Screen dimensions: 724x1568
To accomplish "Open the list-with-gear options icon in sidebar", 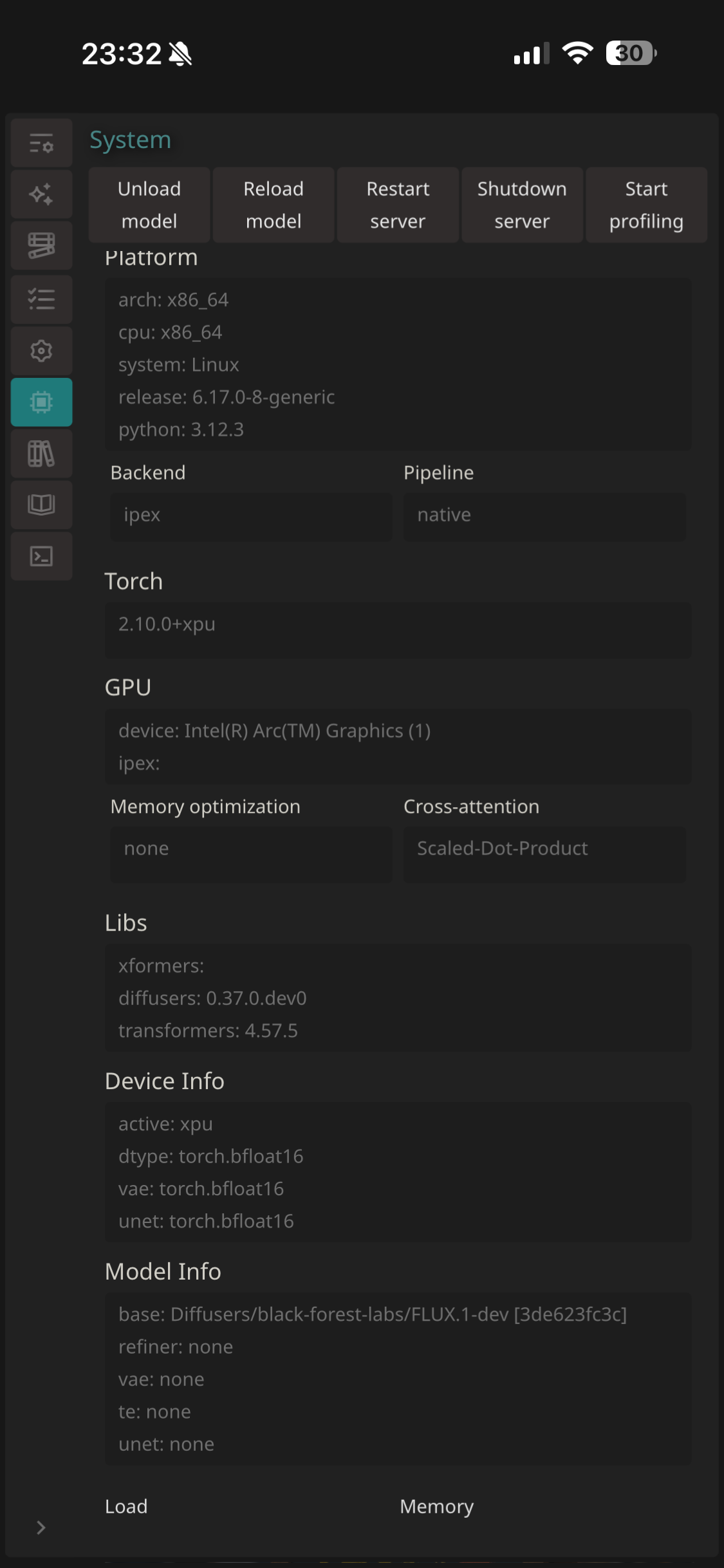I will (x=41, y=143).
